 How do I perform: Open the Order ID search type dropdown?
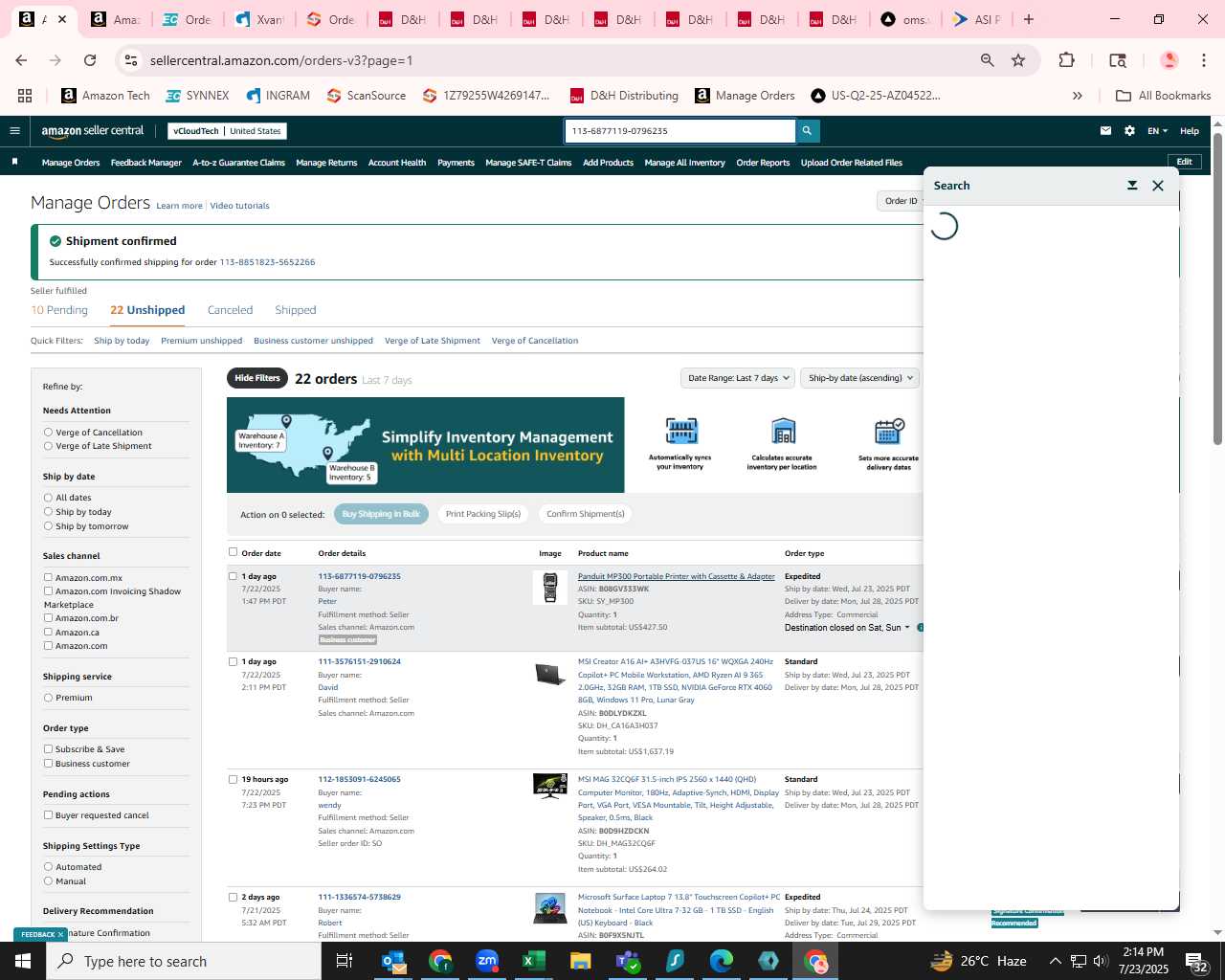point(902,201)
